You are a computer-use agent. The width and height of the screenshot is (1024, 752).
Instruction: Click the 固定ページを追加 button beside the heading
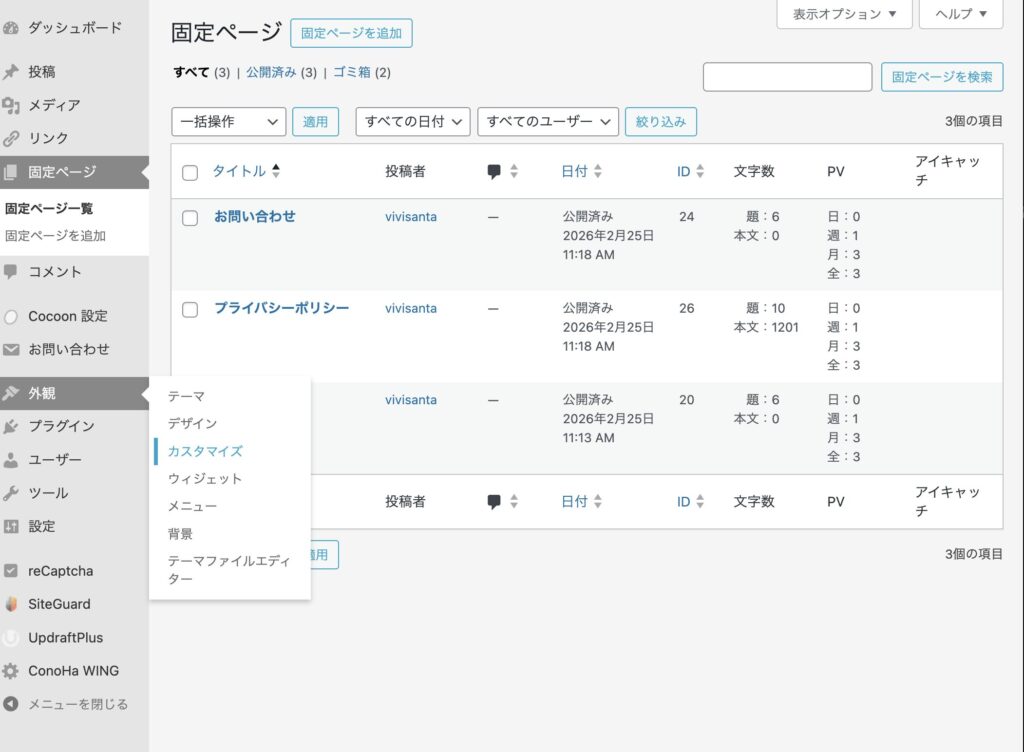pyautogui.click(x=351, y=33)
